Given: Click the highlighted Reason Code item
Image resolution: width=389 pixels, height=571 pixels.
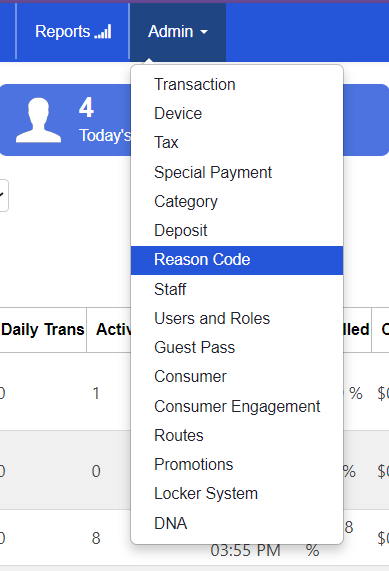Looking at the screenshot, I should (237, 260).
